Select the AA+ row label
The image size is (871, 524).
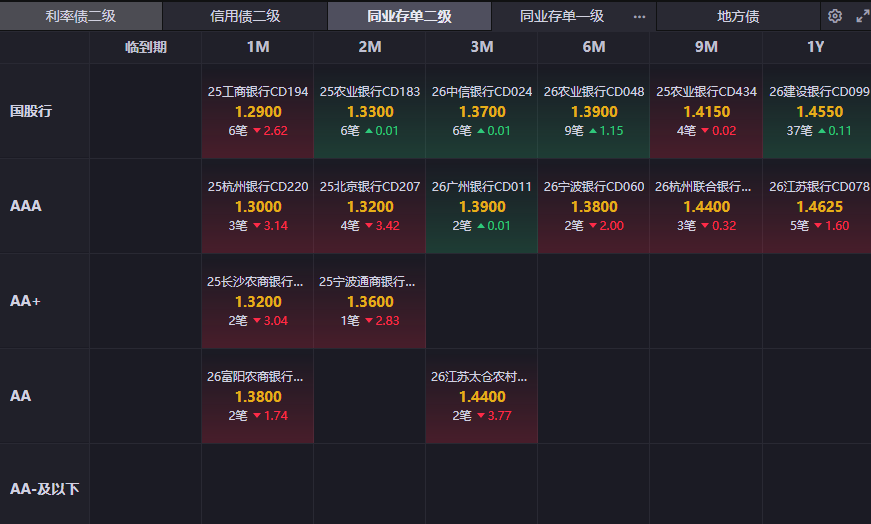25,301
